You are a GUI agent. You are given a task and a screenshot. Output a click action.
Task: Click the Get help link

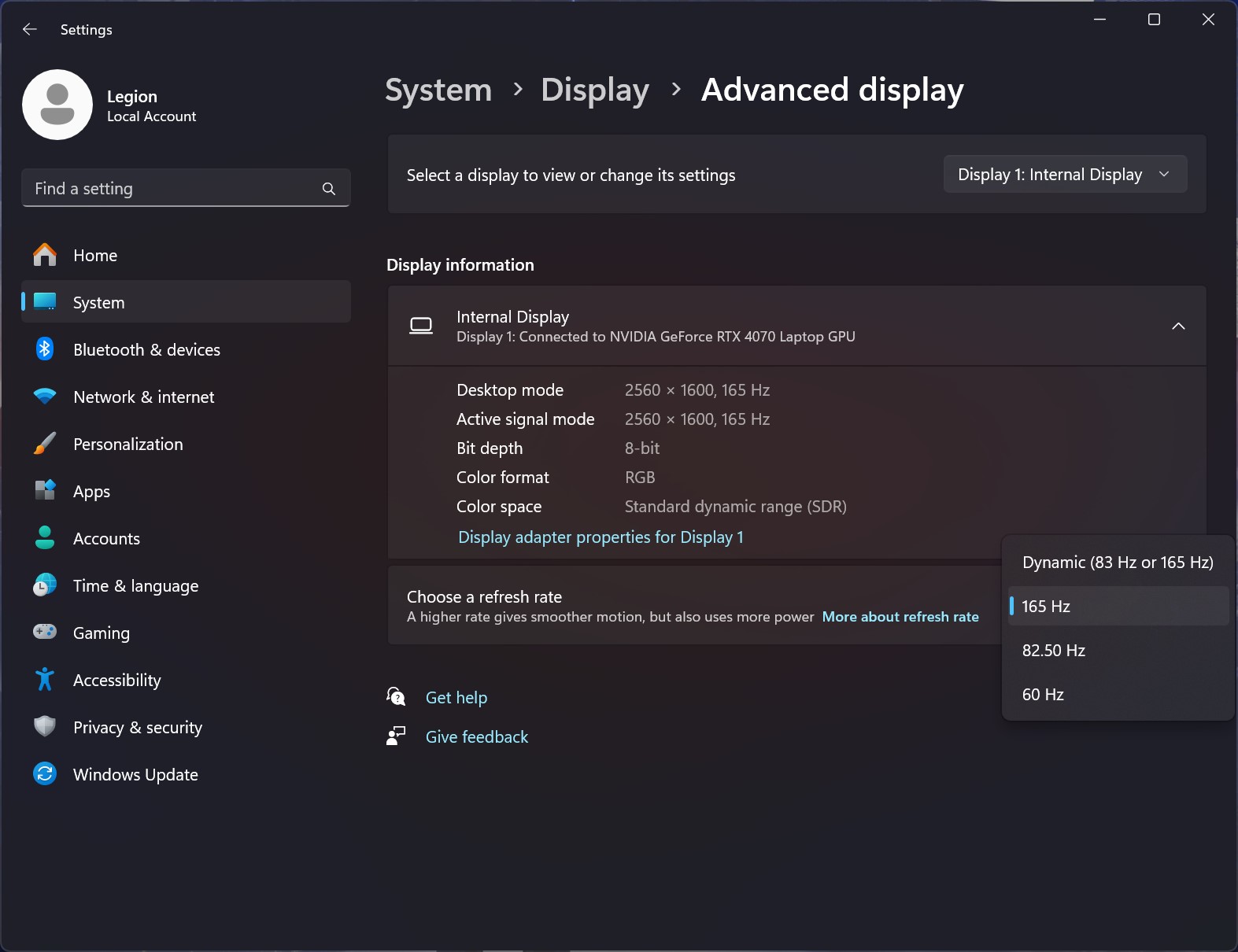pos(456,697)
